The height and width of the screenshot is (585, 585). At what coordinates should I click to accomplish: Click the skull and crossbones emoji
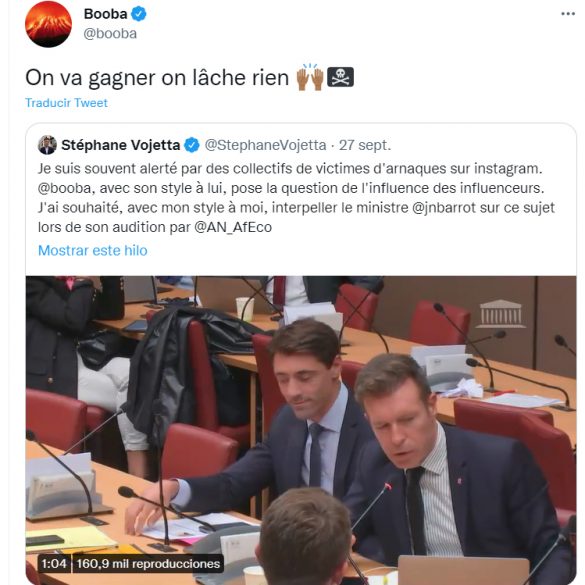click(340, 77)
